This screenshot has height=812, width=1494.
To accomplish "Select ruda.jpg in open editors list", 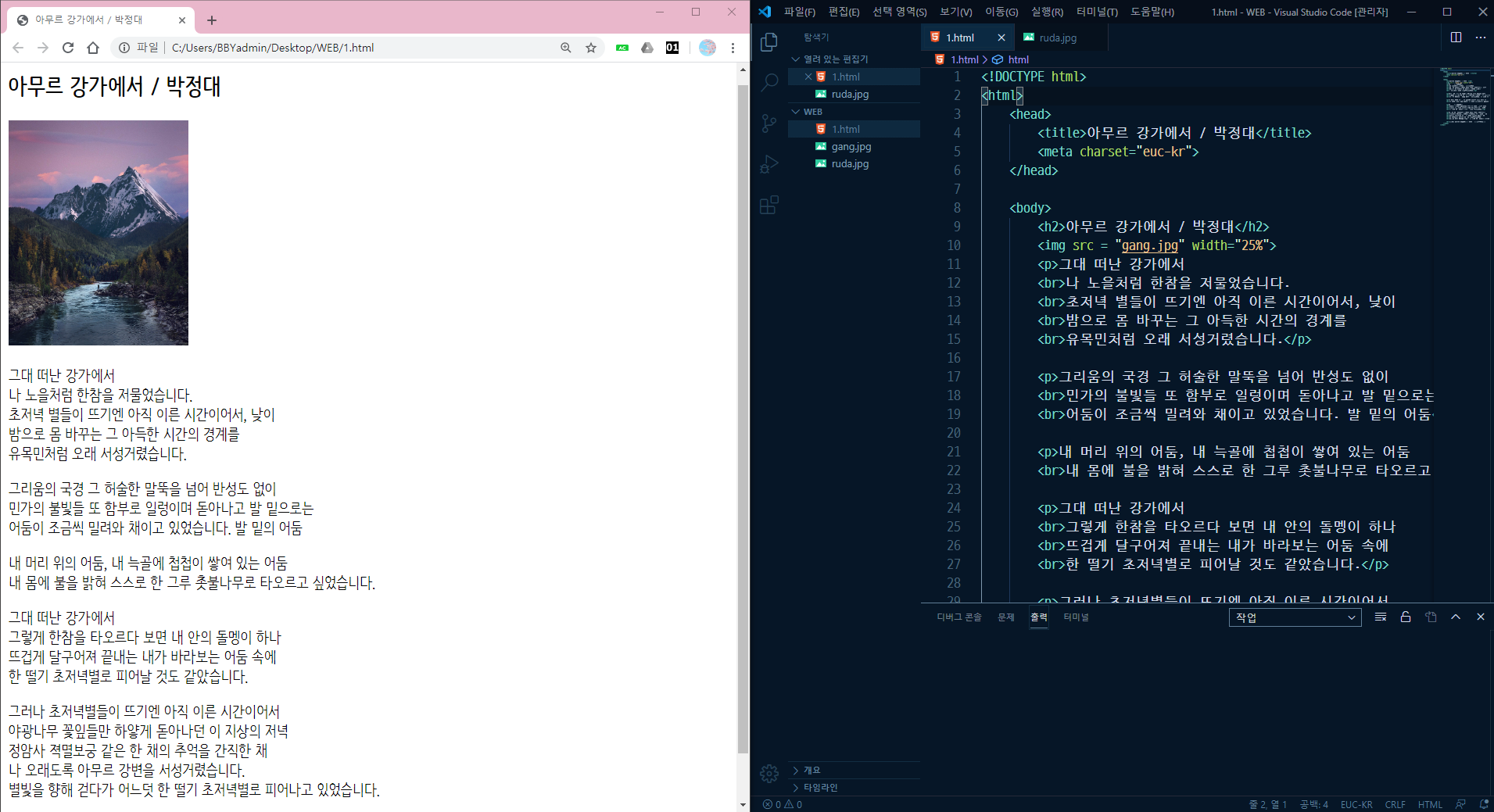I will pyautogui.click(x=854, y=94).
